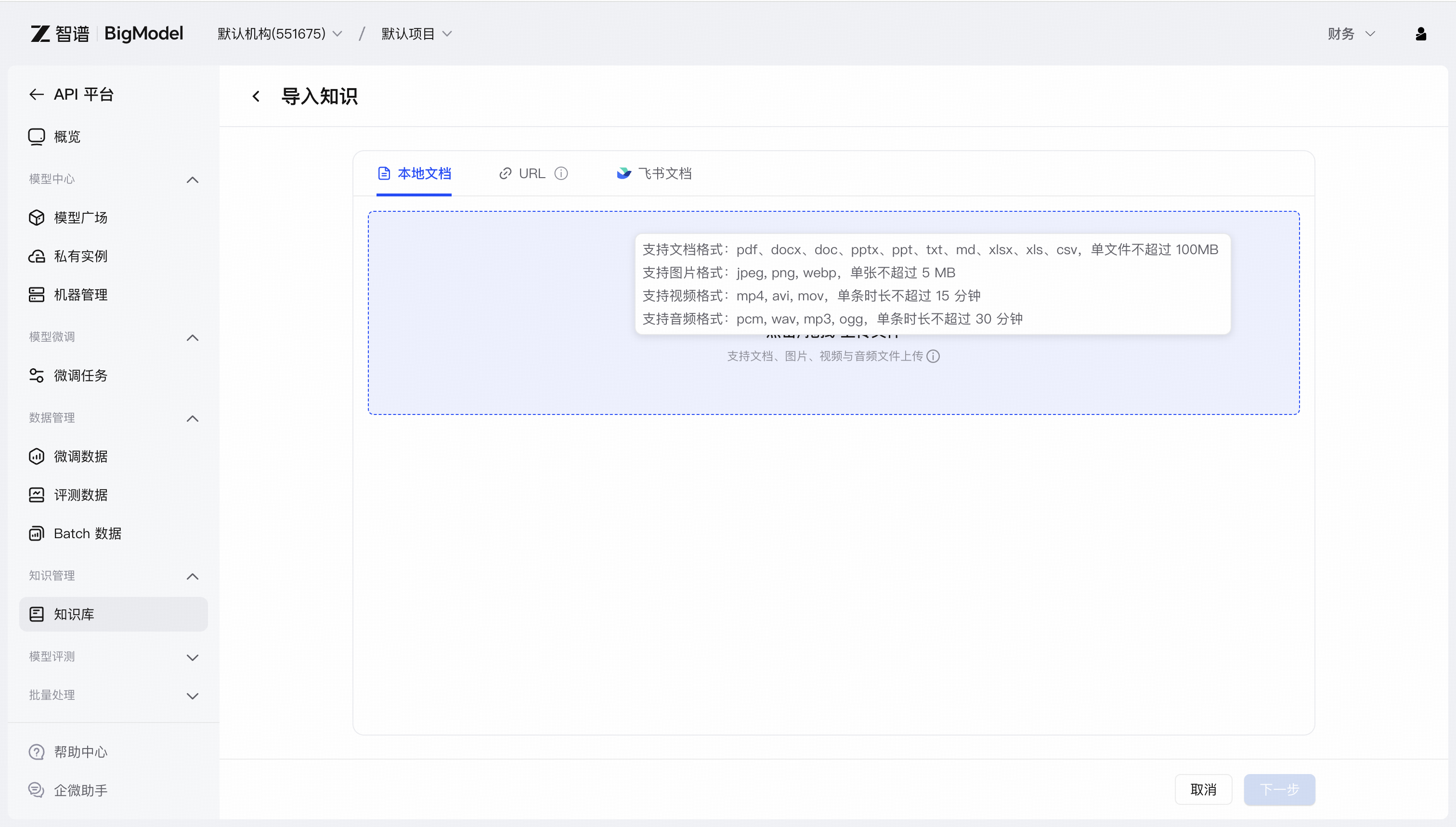1456x827 pixels.
Task: Click the back arrow beside 导入知识
Action: coord(256,97)
